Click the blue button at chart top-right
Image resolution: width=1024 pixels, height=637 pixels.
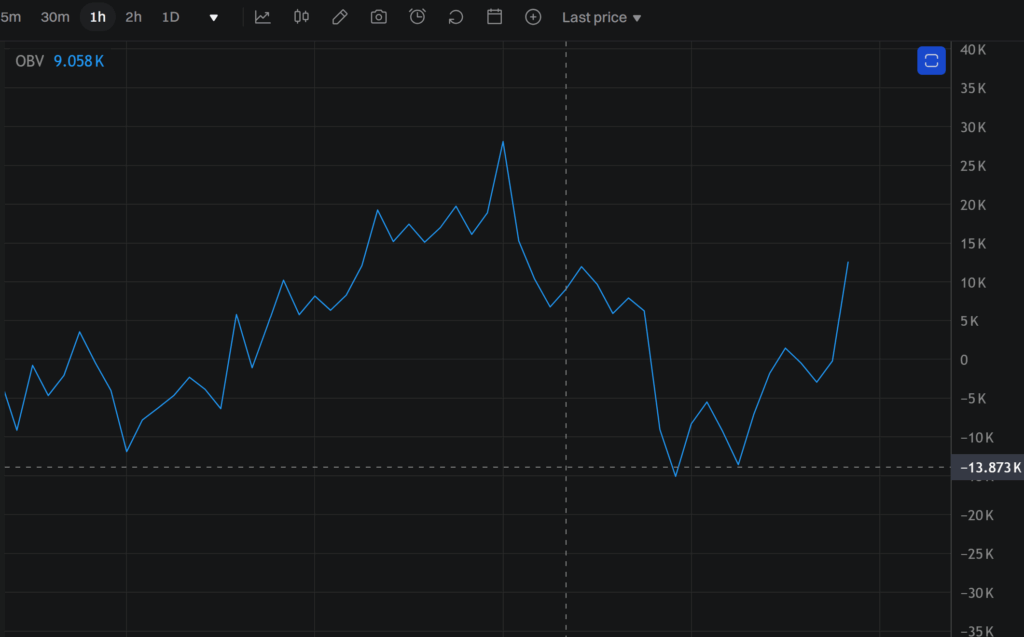pos(931,61)
